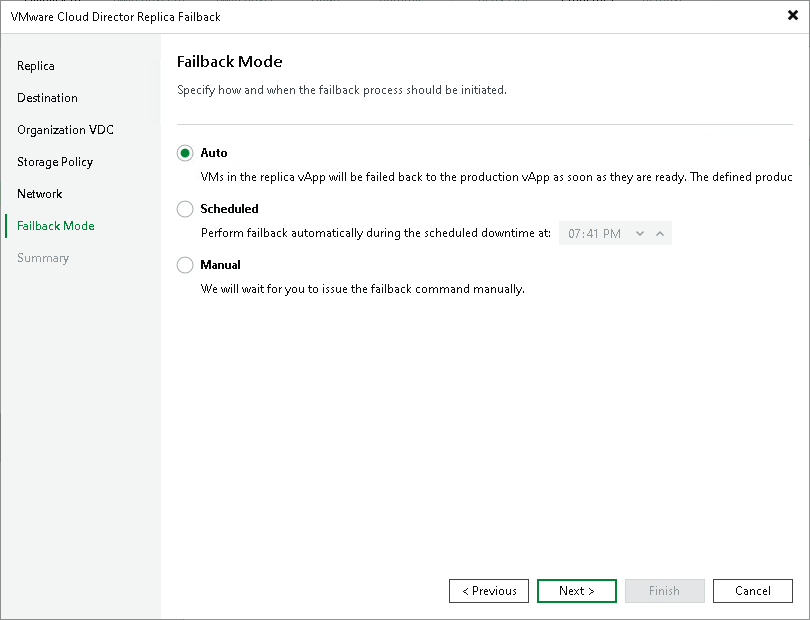Click Next to continue the wizard
Viewport: 810px width, 620px height.
pyautogui.click(x=577, y=591)
